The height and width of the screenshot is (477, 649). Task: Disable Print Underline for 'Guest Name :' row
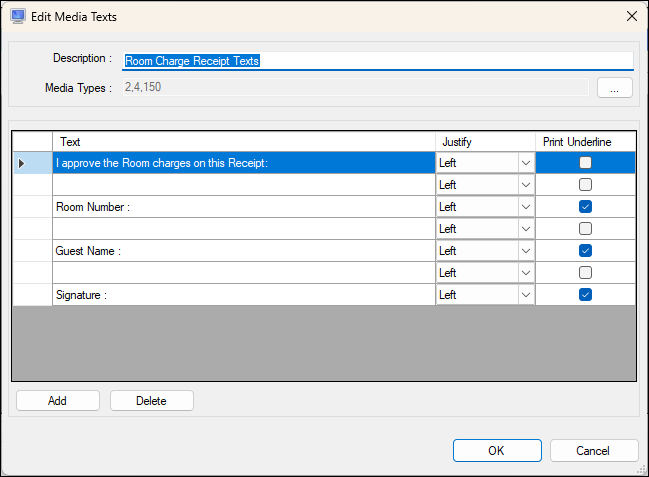click(x=585, y=251)
